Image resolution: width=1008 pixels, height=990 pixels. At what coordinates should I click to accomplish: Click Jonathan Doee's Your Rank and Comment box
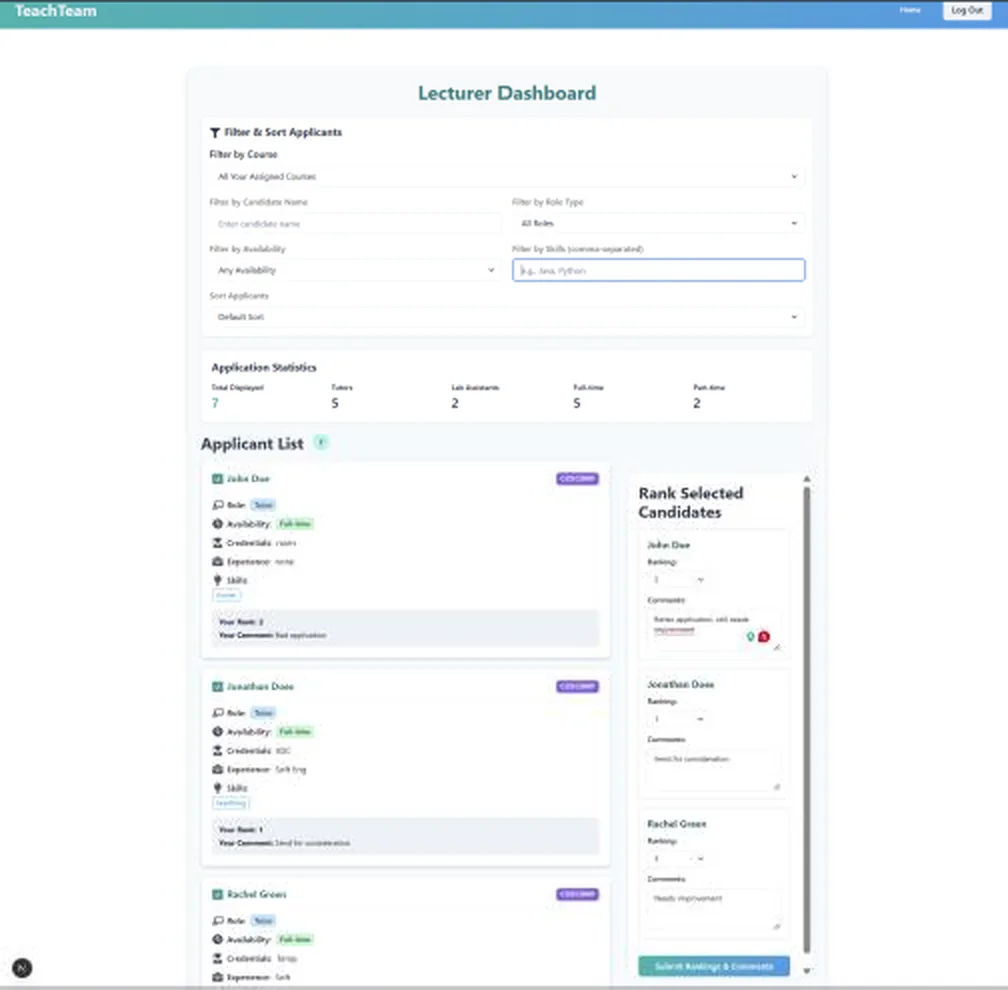(406, 836)
